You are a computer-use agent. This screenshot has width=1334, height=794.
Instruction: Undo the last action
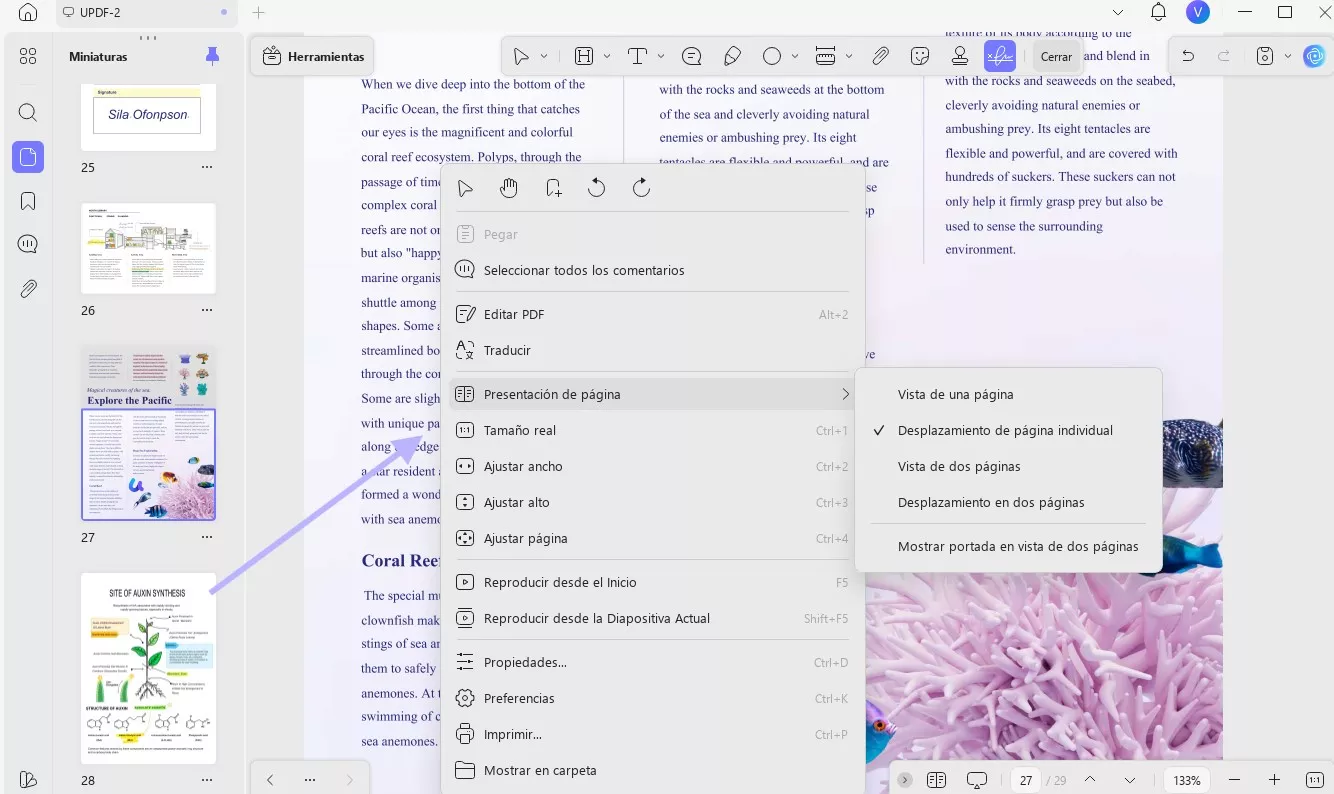point(1187,56)
